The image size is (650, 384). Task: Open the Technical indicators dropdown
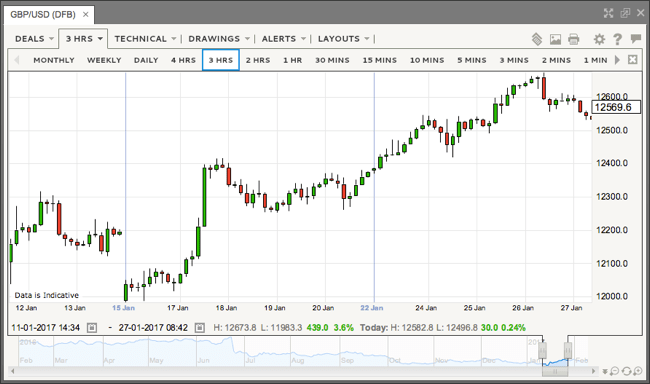[146, 39]
